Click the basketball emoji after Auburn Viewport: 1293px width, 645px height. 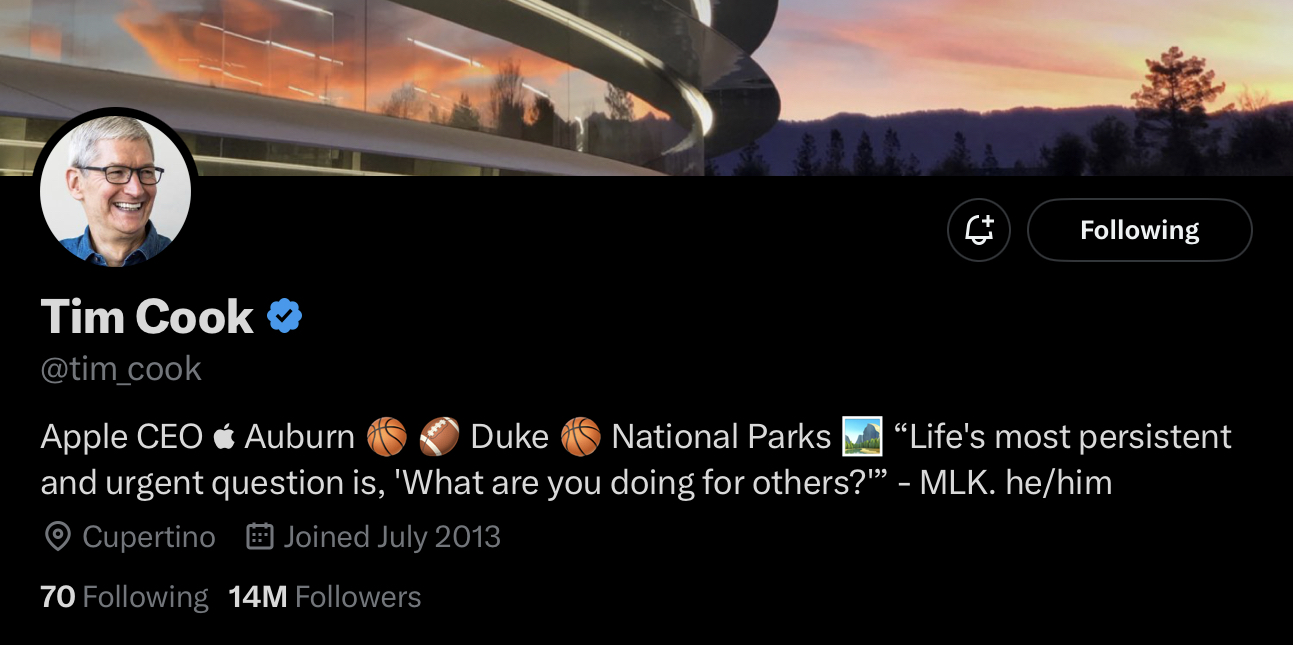coord(387,437)
